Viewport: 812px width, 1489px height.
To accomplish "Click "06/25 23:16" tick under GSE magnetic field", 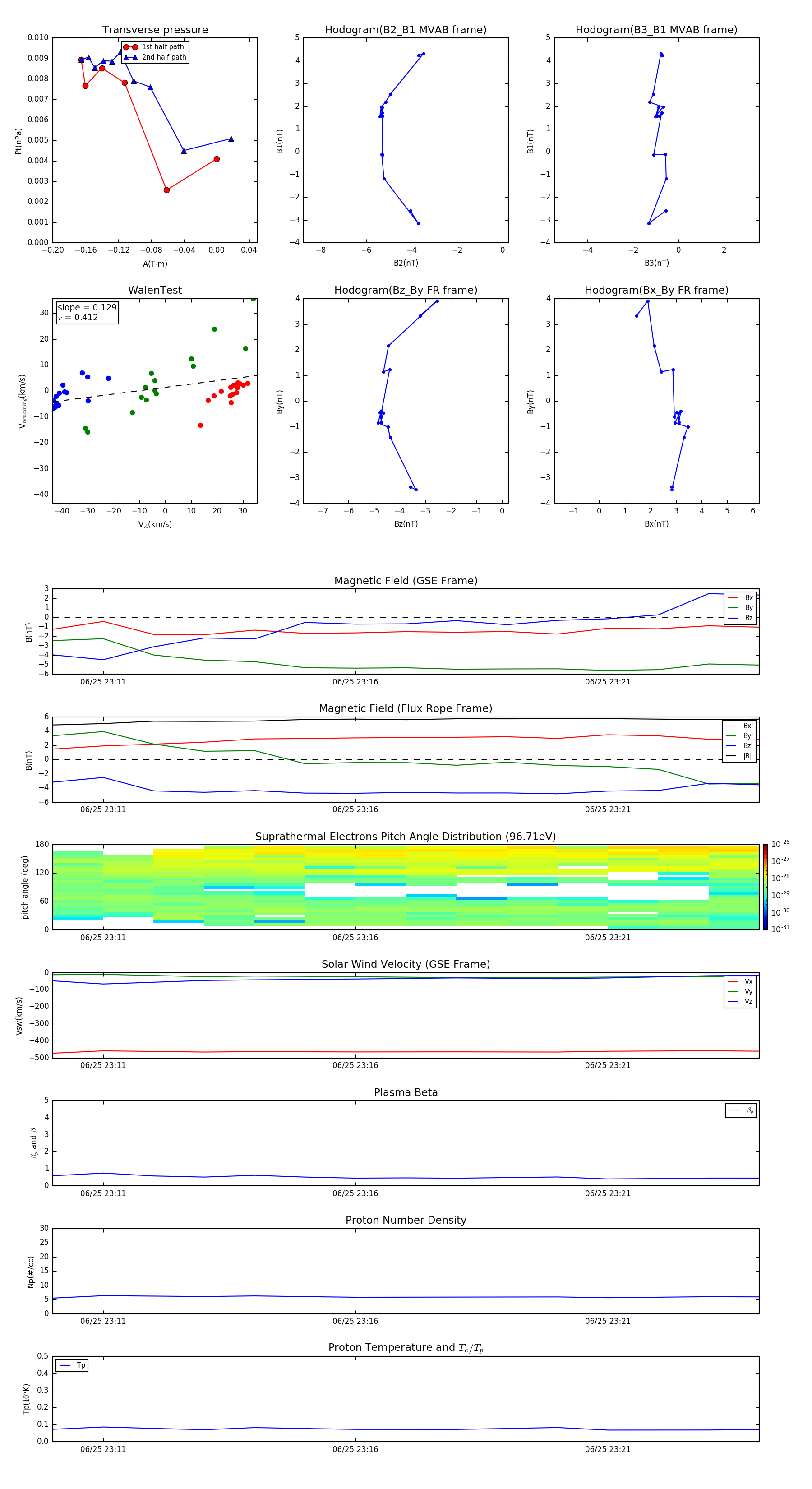I will 355,681.
